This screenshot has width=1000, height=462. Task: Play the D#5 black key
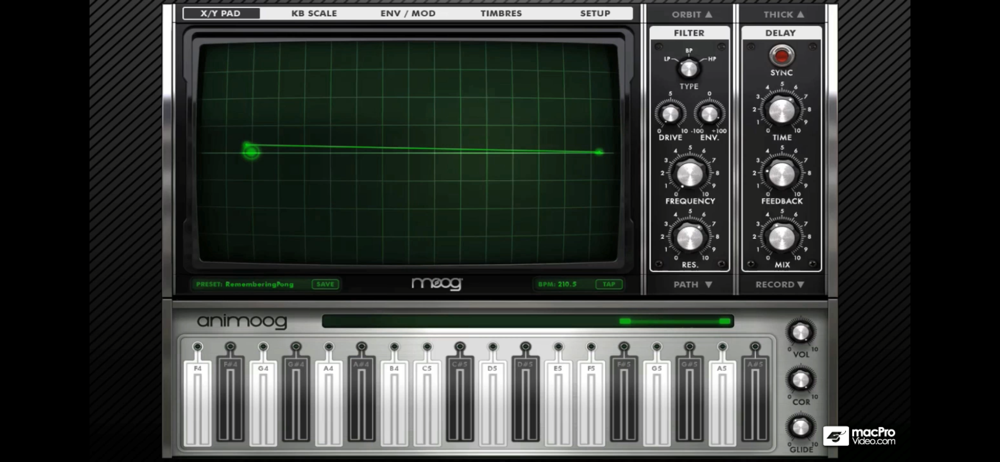coord(526,398)
